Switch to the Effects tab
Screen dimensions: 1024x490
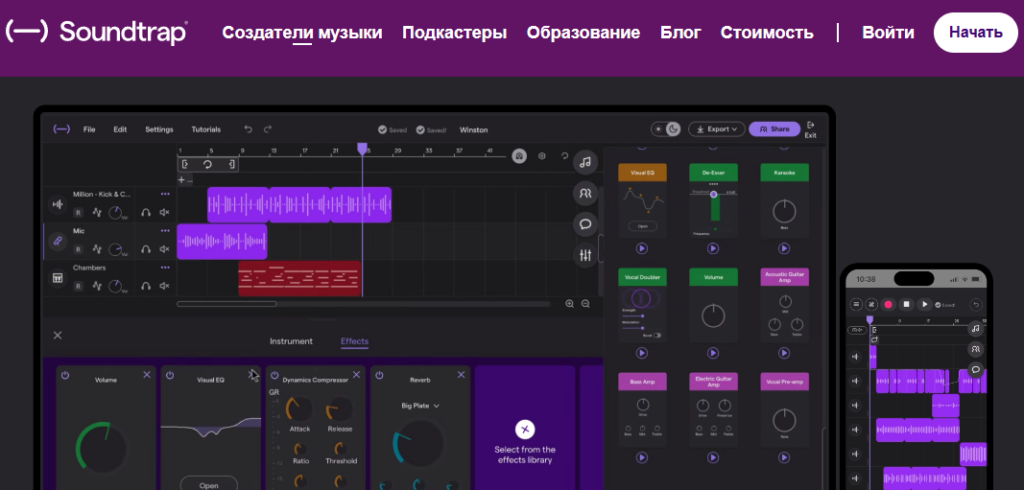(355, 341)
